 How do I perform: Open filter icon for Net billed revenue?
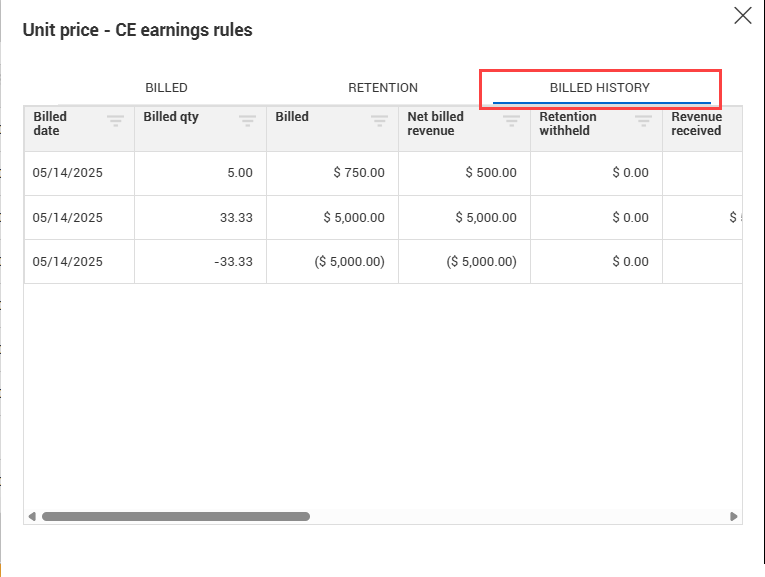512,120
